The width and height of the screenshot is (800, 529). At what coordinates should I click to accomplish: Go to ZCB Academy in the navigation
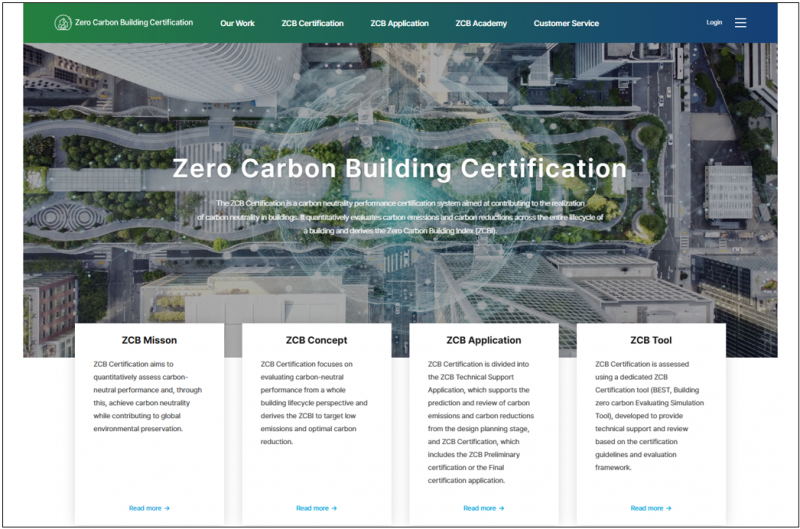pos(481,23)
